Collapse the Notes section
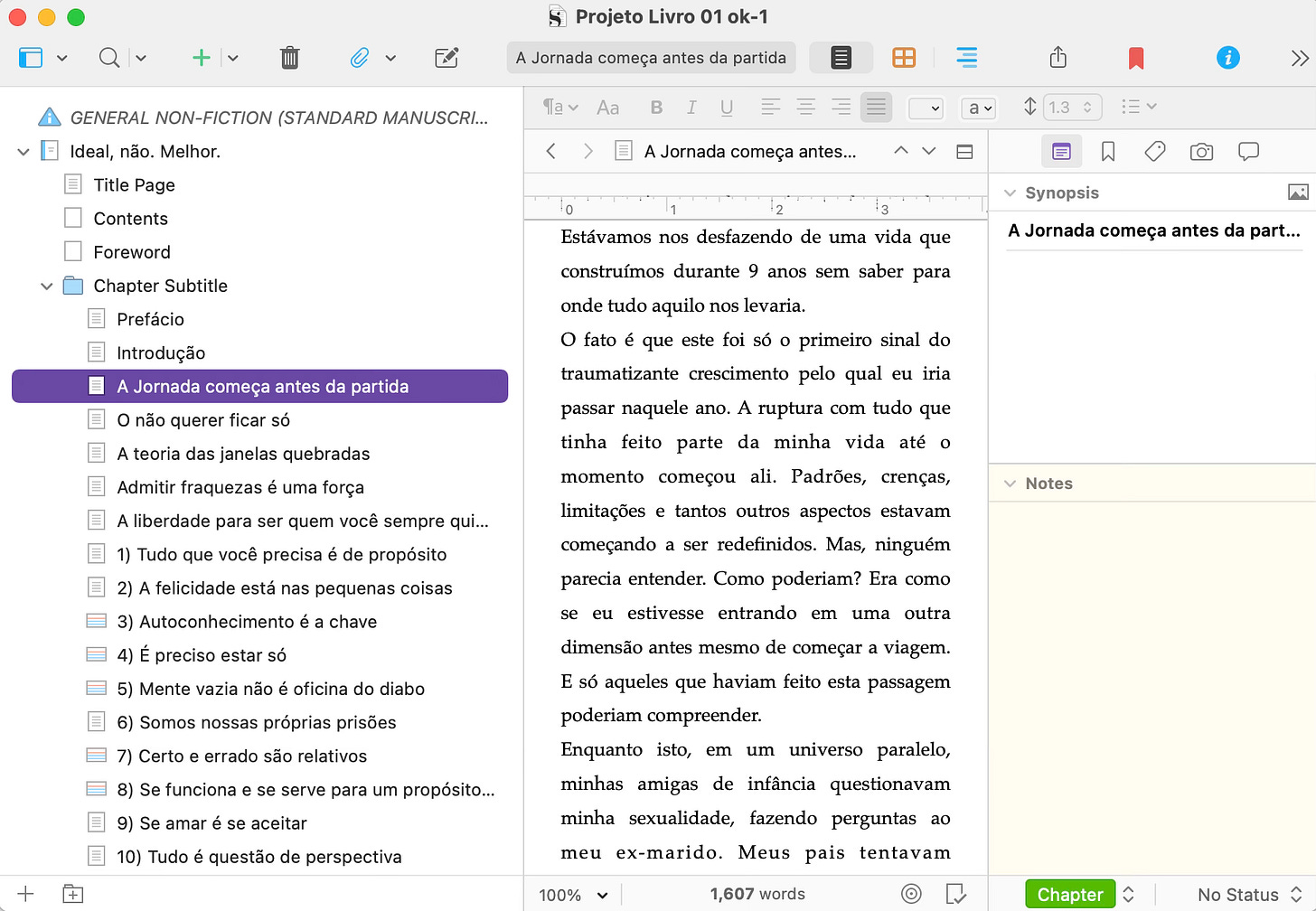Image resolution: width=1316 pixels, height=911 pixels. (1010, 484)
